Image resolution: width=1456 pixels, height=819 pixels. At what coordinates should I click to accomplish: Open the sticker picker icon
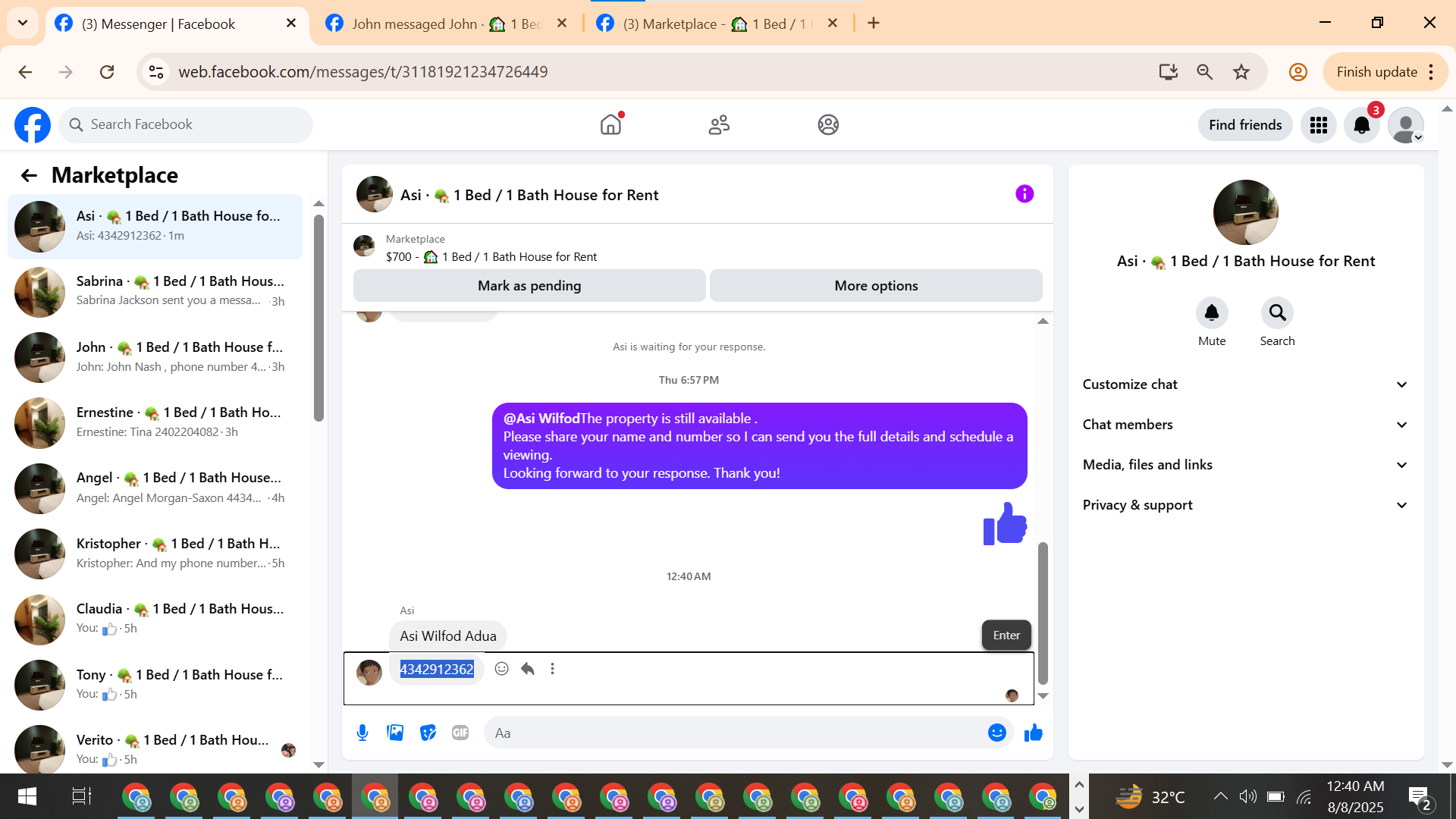point(428,733)
